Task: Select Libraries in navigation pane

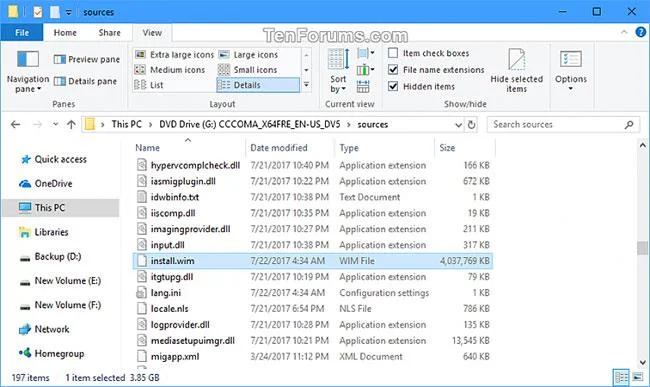Action: point(44,232)
